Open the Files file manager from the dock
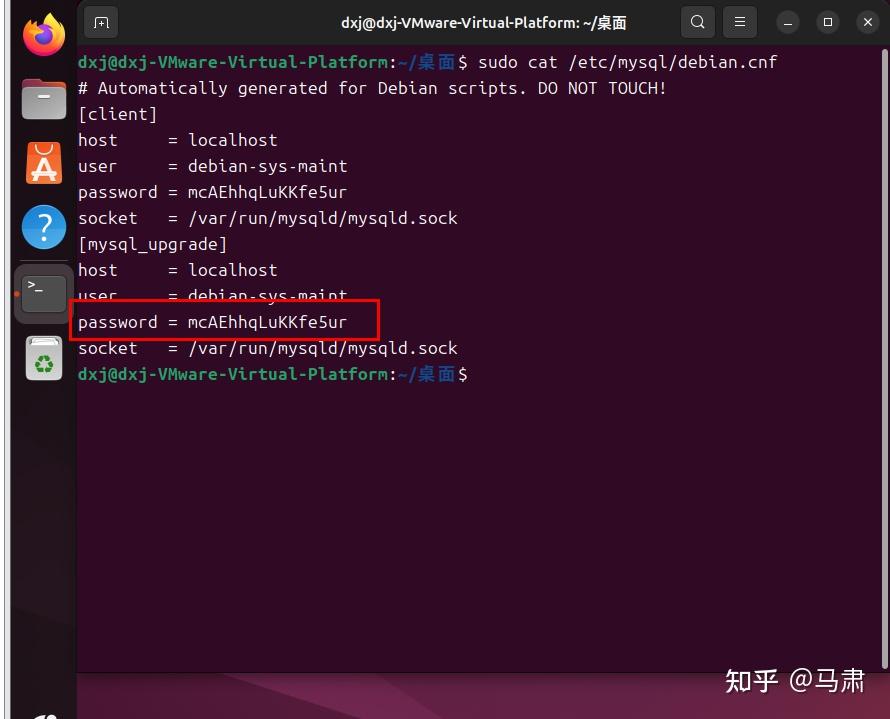This screenshot has width=890, height=719. tap(42, 99)
